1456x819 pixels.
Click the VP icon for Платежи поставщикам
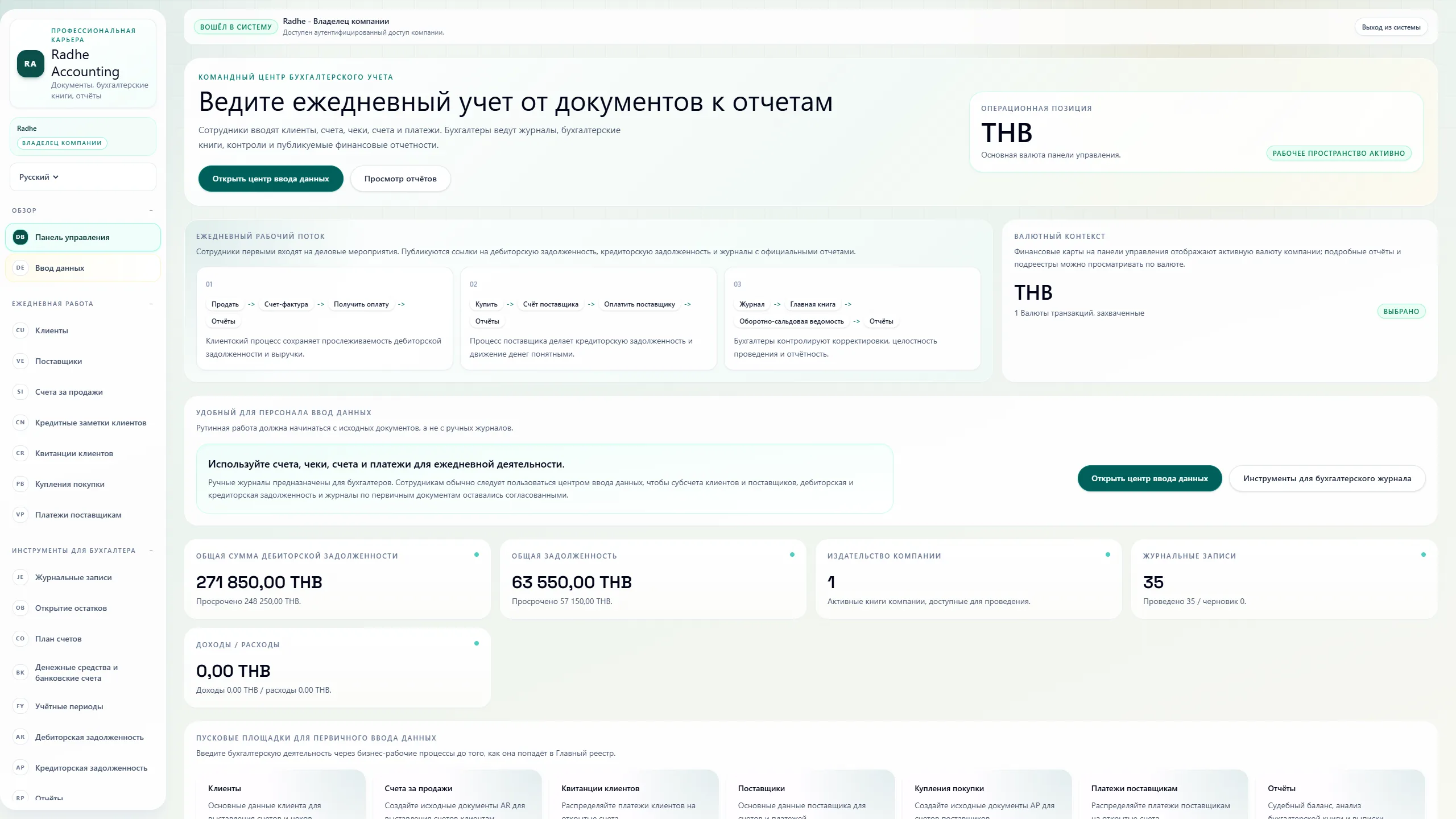20,515
